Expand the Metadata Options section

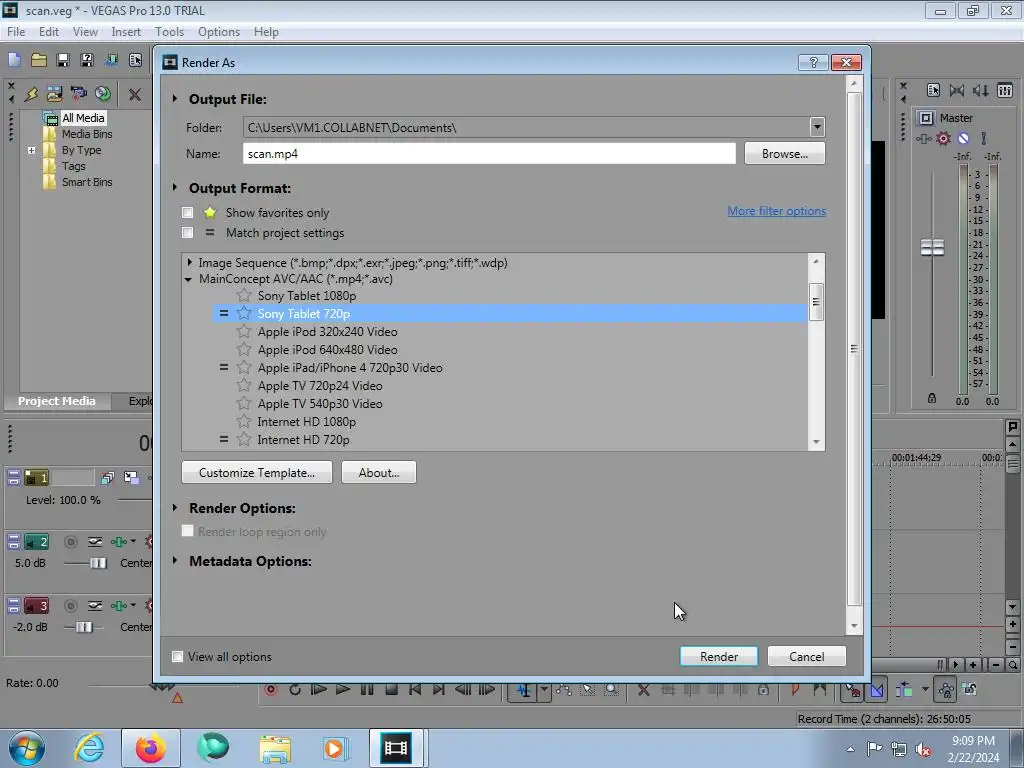[x=175, y=560]
